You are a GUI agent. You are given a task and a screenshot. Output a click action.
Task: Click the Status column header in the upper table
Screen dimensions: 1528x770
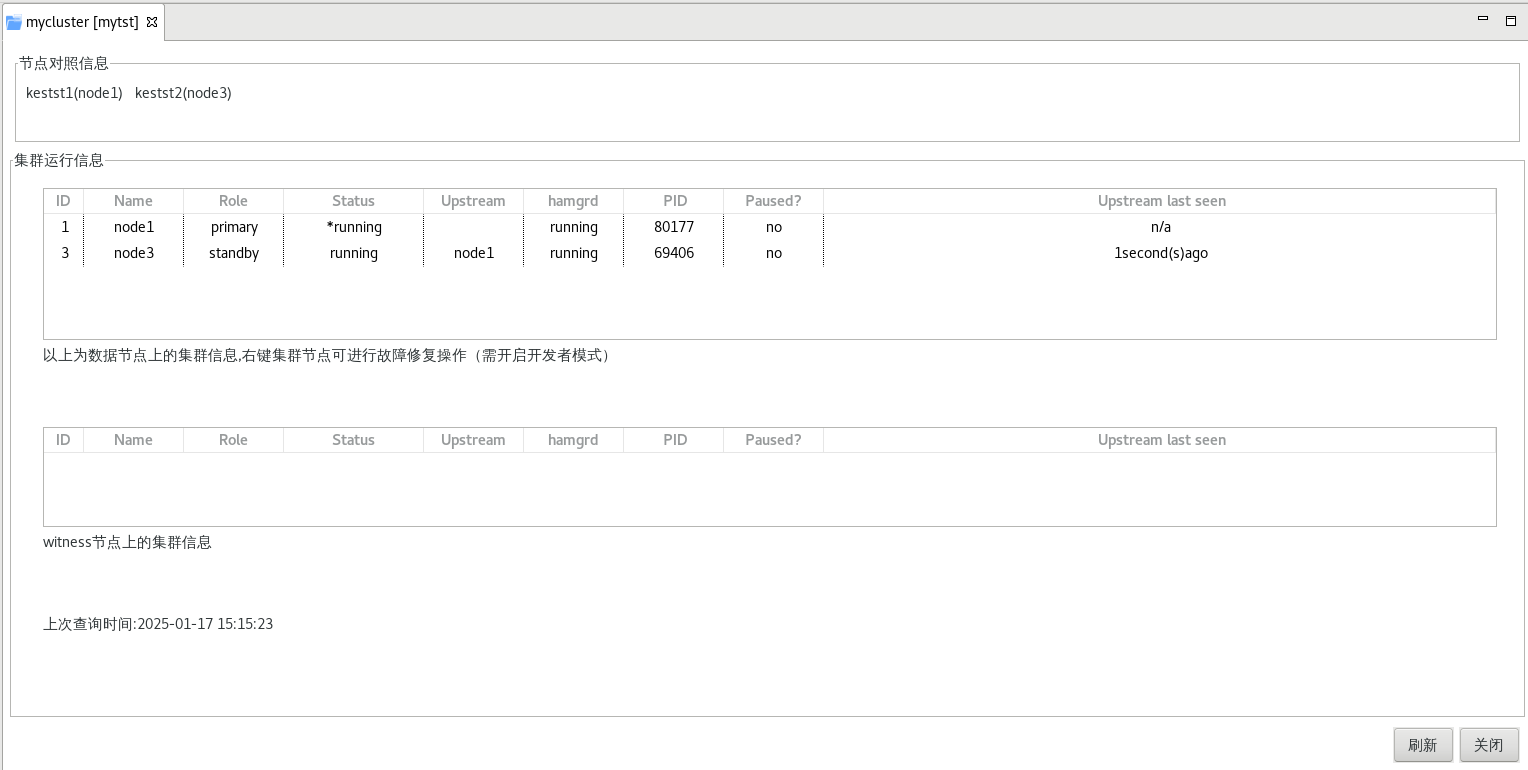click(x=353, y=201)
